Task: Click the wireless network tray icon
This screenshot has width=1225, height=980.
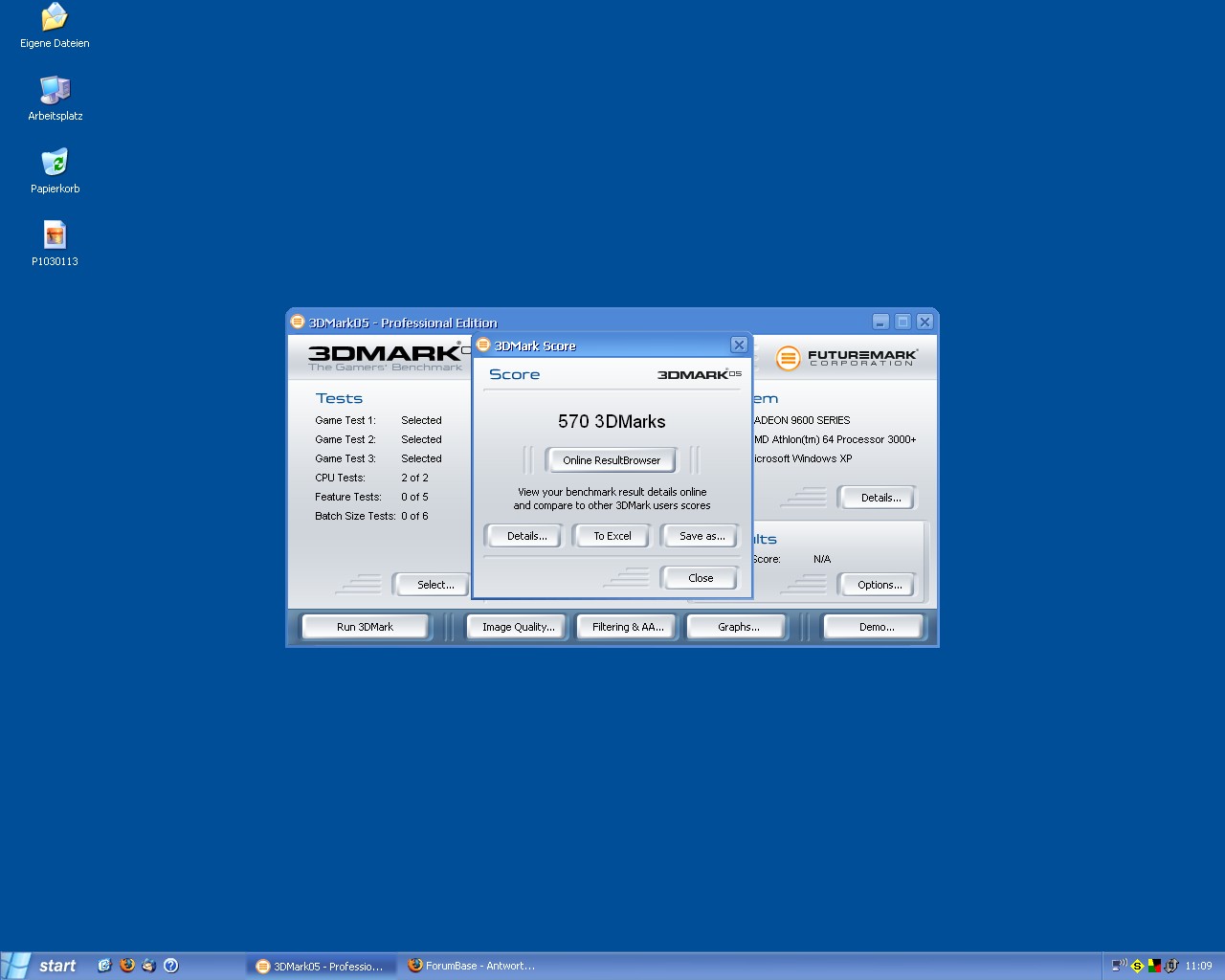Action: 1119,966
